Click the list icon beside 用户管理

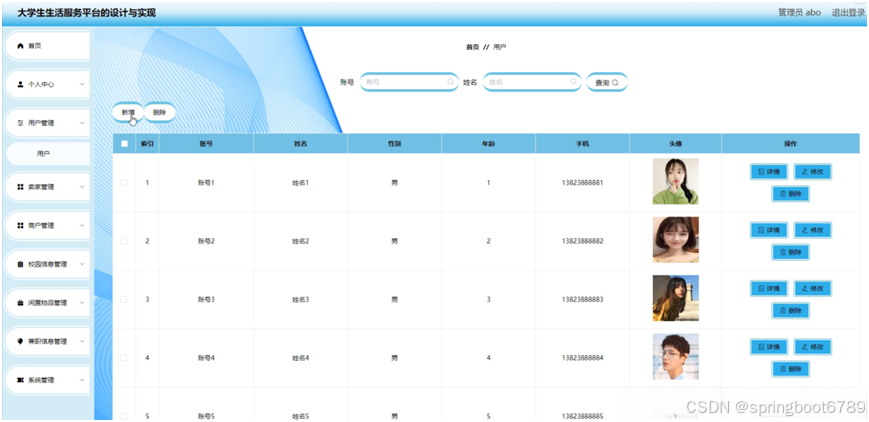click(21, 123)
